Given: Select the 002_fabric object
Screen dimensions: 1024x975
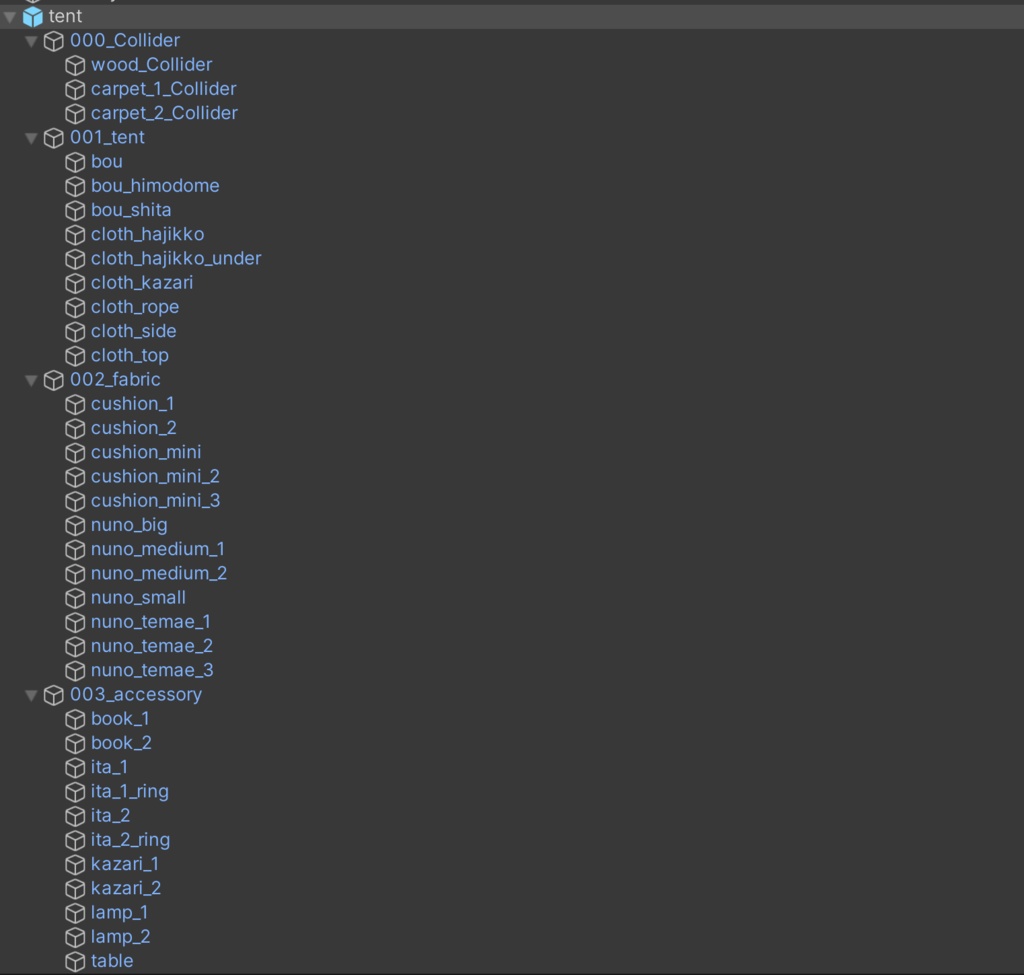Looking at the screenshot, I should pos(115,379).
